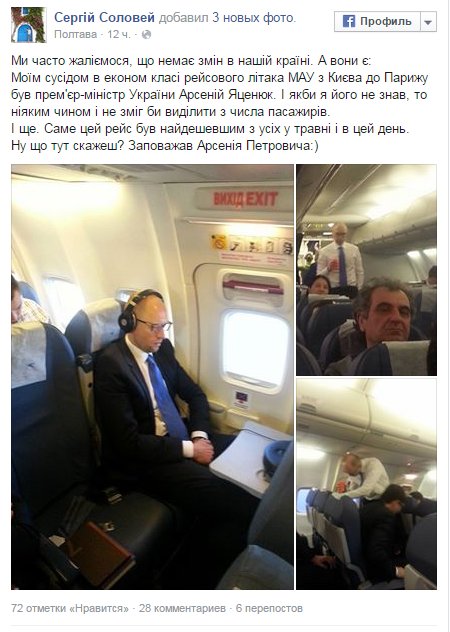Show the 6 перепостов shares
This screenshot has width=450, height=632.
click(269, 608)
